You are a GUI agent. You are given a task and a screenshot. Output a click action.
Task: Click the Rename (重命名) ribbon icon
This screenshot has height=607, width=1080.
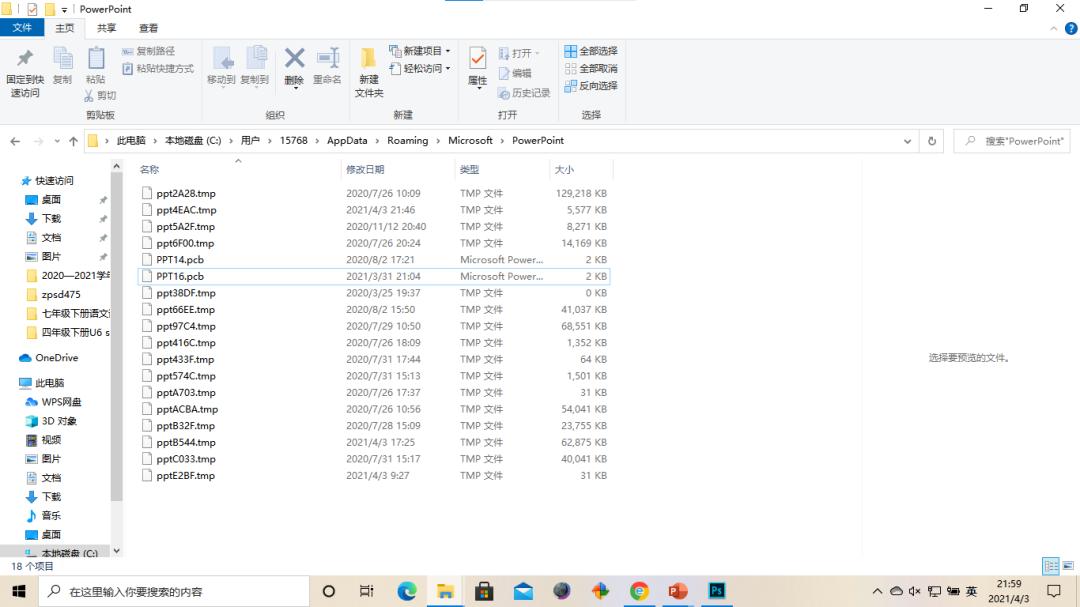[x=327, y=64]
